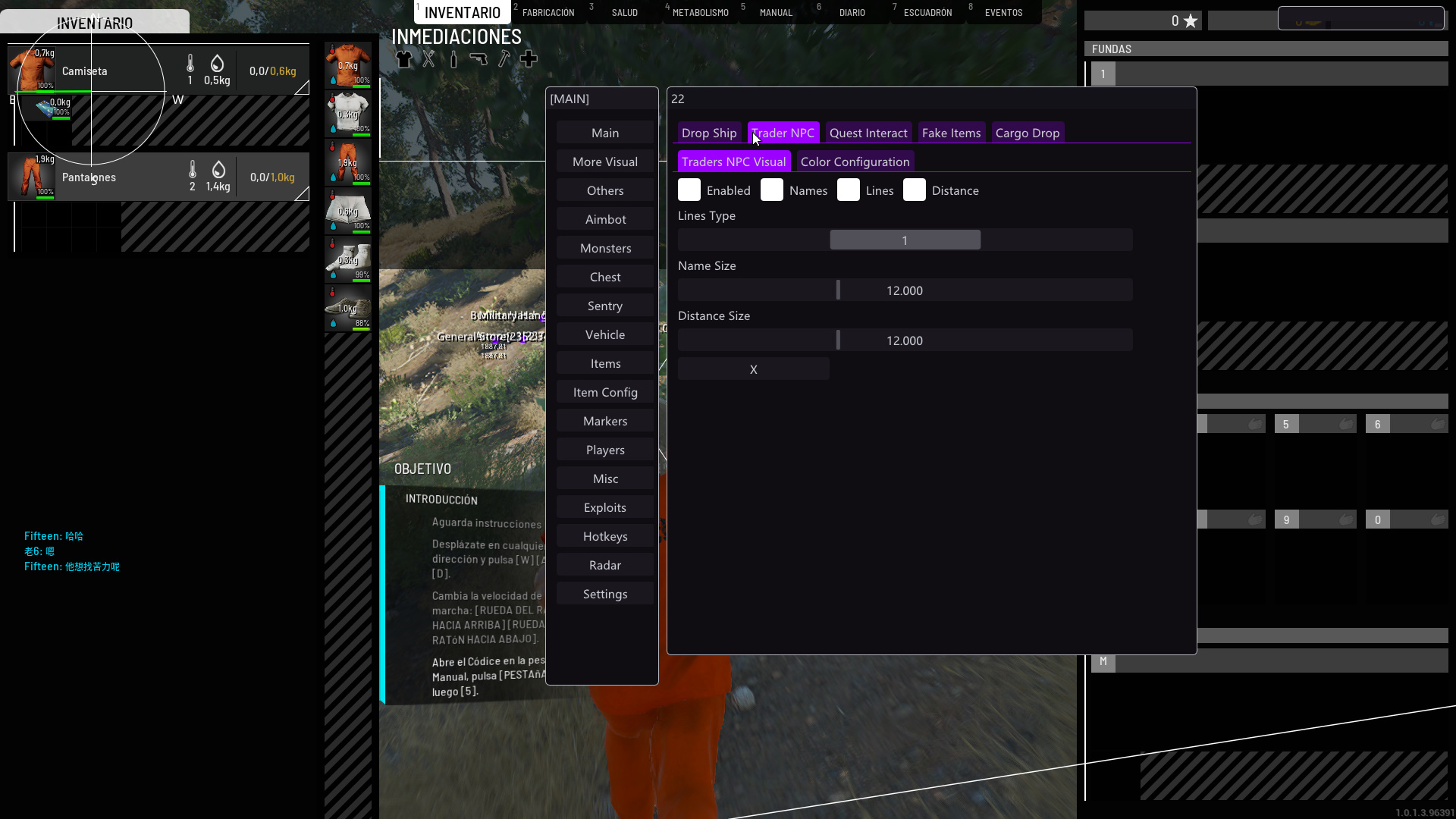Screen dimensions: 1456x819
Task: Toggle the Distance checkbox
Action: (x=915, y=190)
